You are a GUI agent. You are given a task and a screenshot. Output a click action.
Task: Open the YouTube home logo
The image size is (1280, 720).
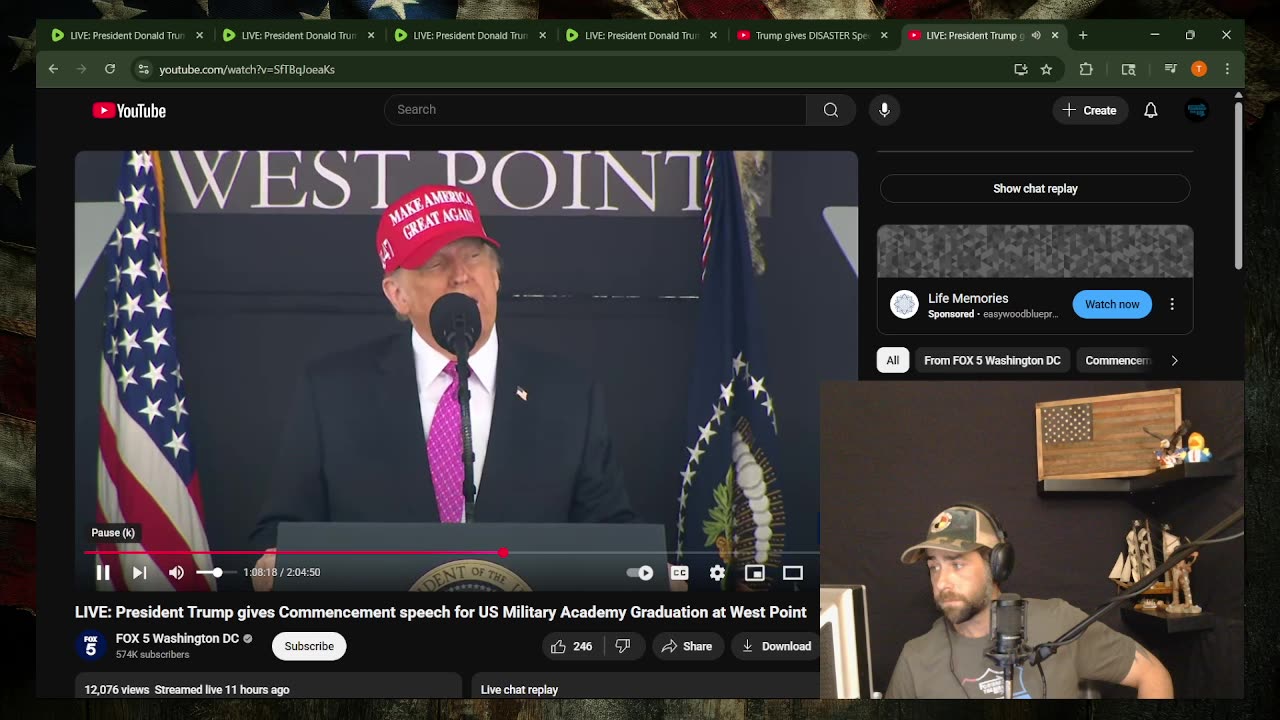click(129, 111)
